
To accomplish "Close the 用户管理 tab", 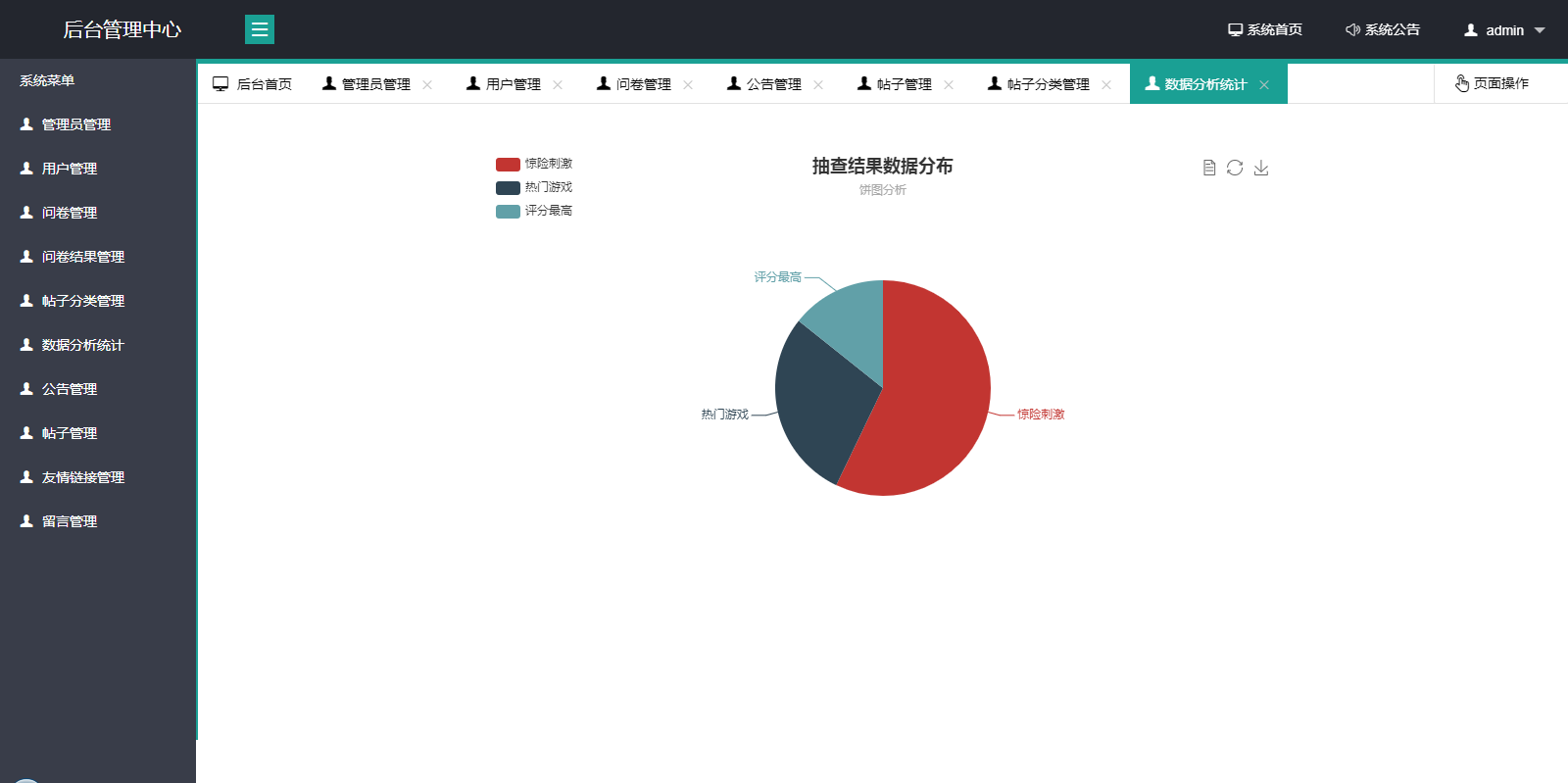I will (x=558, y=85).
